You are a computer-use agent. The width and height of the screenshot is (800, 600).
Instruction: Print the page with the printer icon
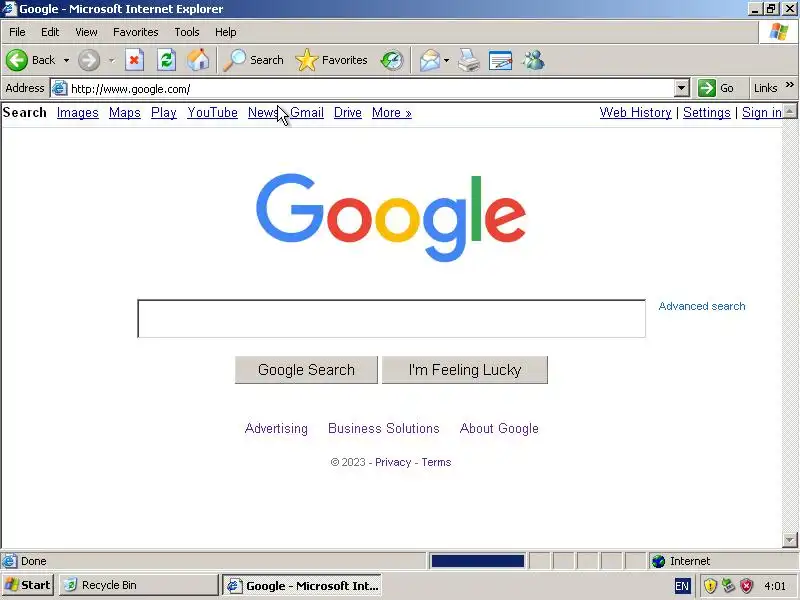point(468,60)
